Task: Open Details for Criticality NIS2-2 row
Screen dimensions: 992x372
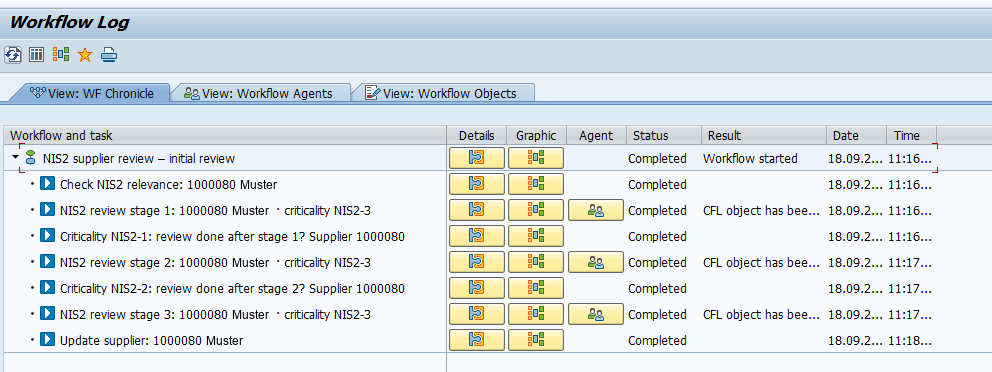Action: pyautogui.click(x=477, y=288)
